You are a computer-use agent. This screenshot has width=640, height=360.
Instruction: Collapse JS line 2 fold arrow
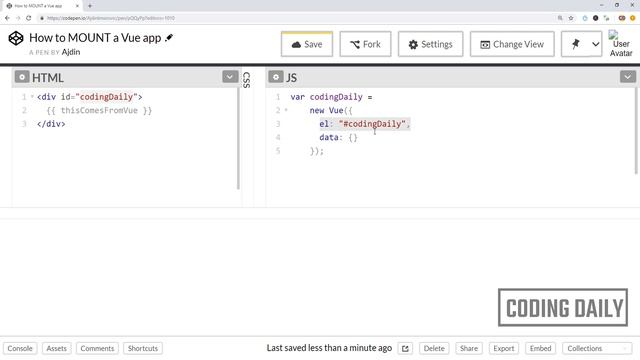[x=286, y=110]
